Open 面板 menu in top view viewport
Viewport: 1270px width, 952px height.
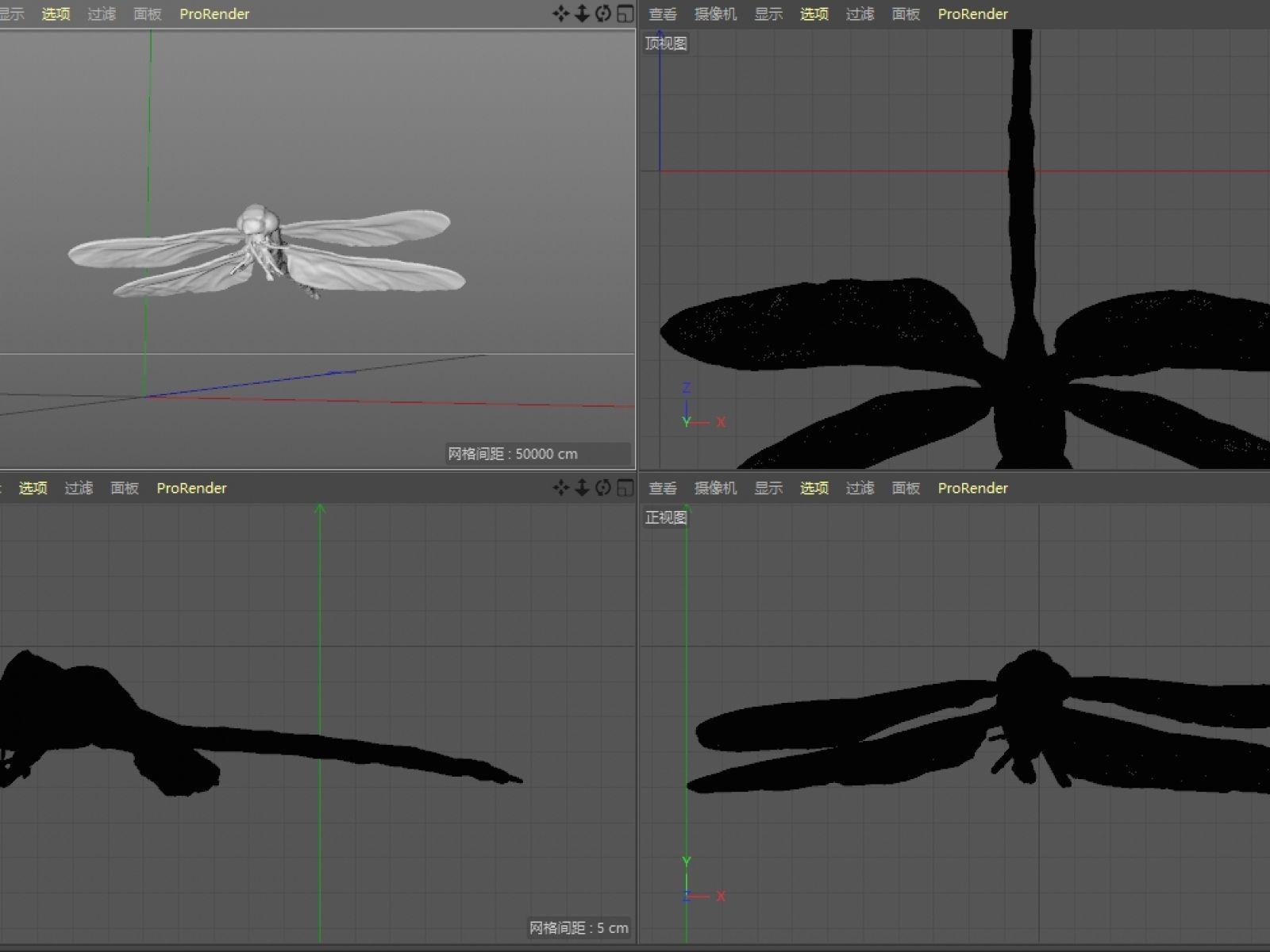(906, 13)
